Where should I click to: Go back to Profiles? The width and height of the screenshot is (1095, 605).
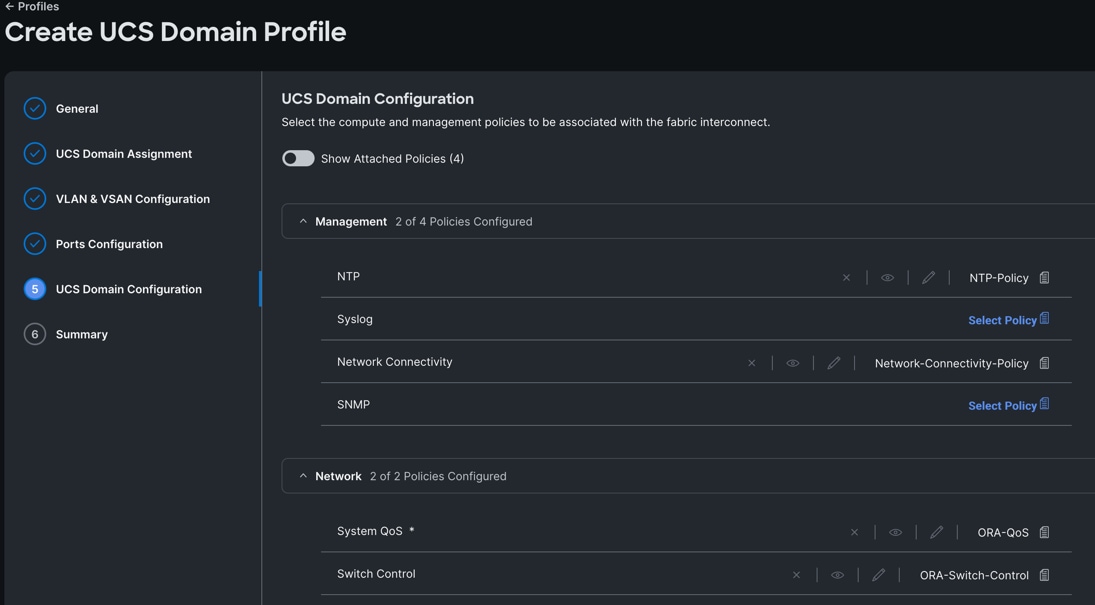point(32,7)
